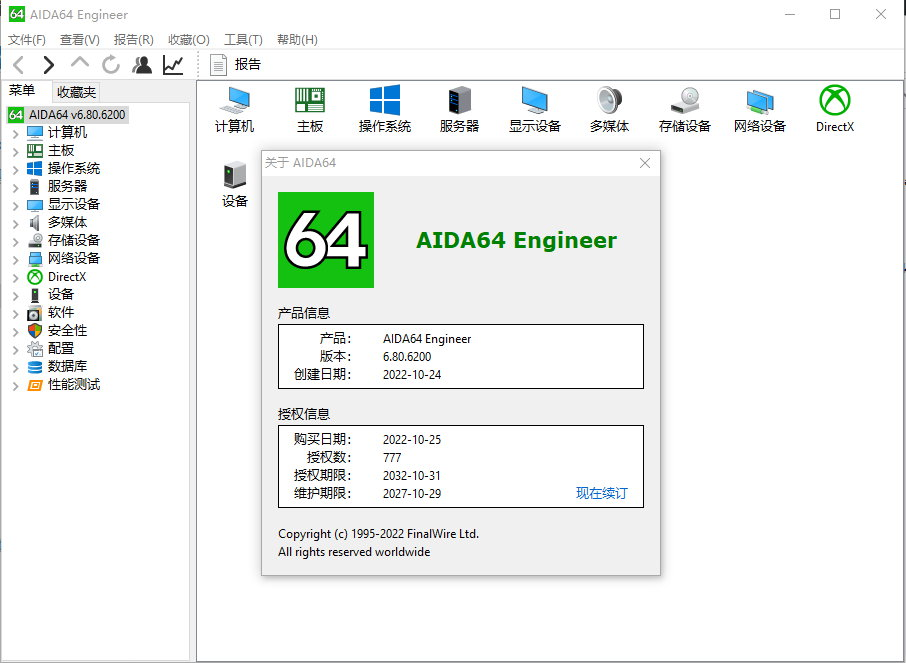
Task: Open the 计算机 icon in main pane
Action: coord(235,110)
